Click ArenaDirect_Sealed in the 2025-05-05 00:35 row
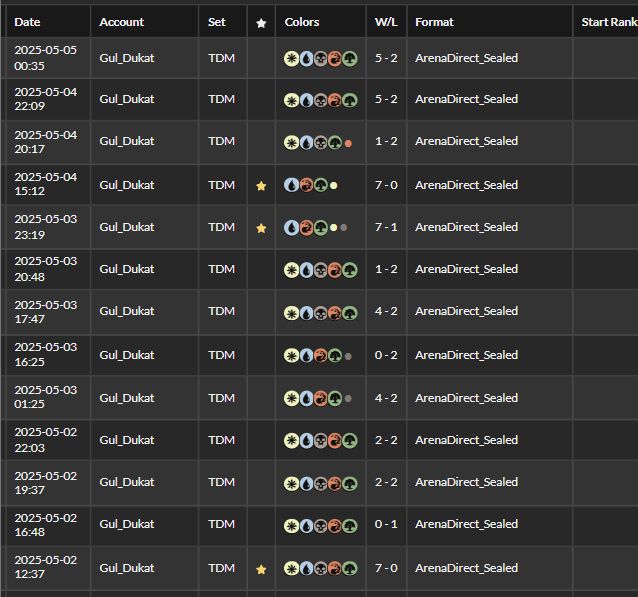This screenshot has width=638, height=597. click(466, 58)
